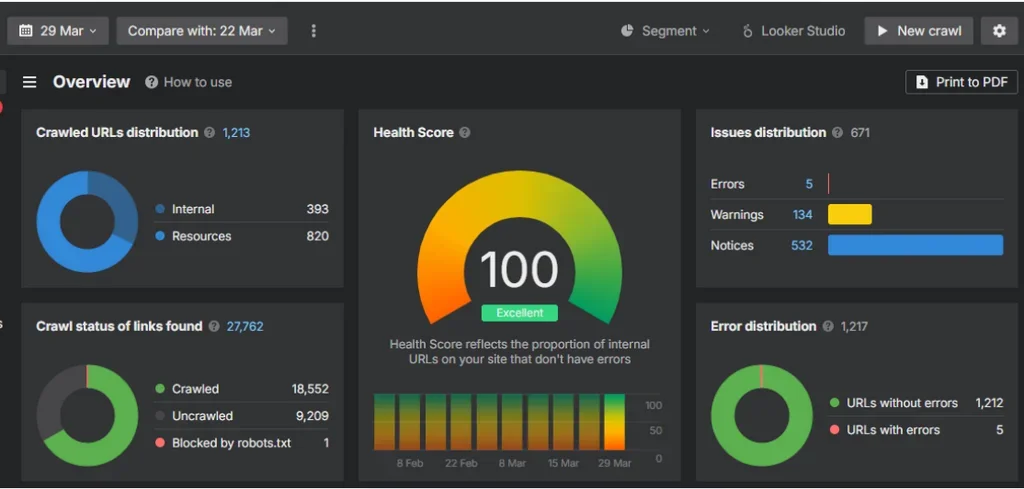This screenshot has height=489, width=1024.
Task: Open the 27,762 links found count
Action: [245, 326]
